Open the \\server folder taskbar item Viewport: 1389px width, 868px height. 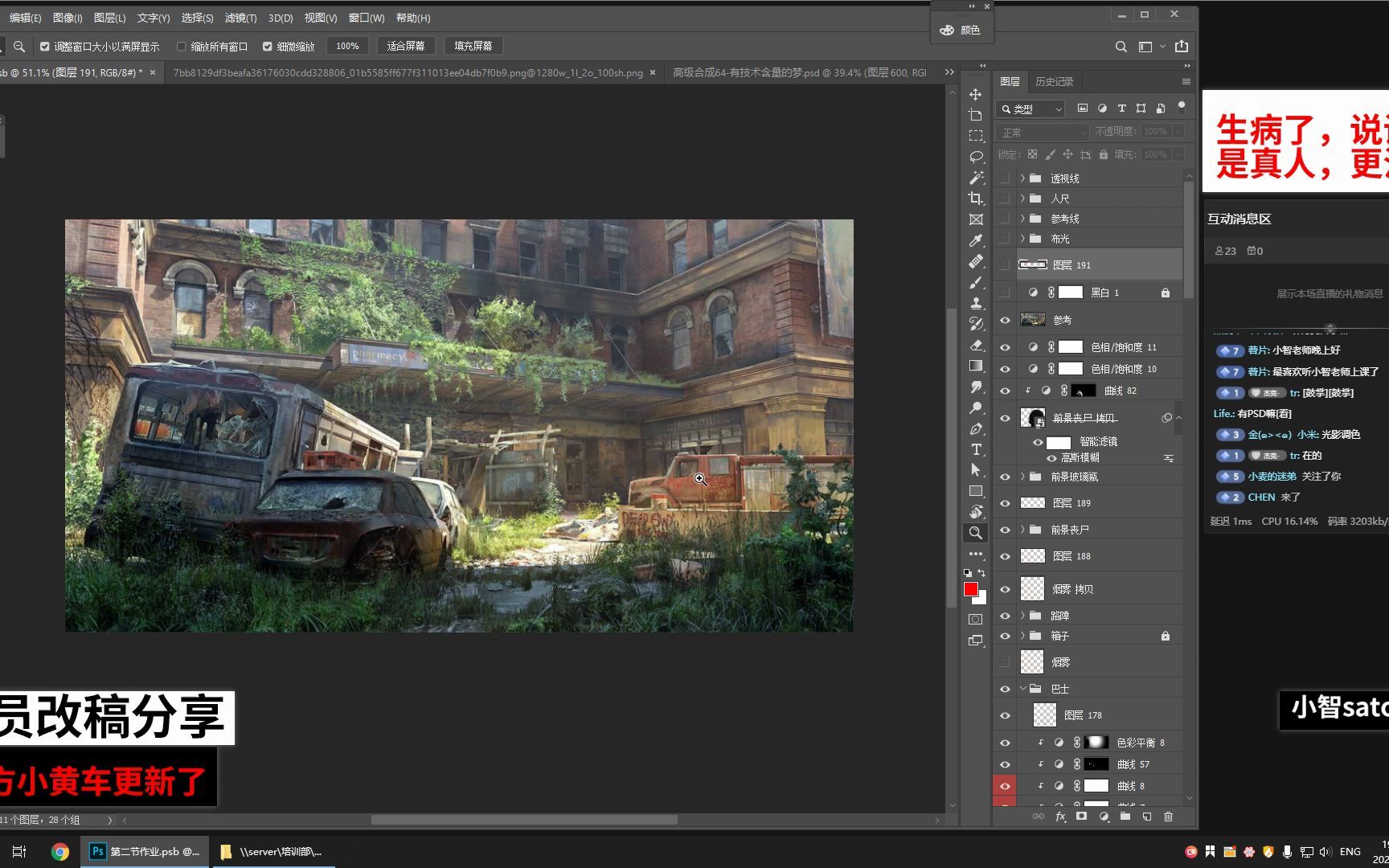coord(272,851)
